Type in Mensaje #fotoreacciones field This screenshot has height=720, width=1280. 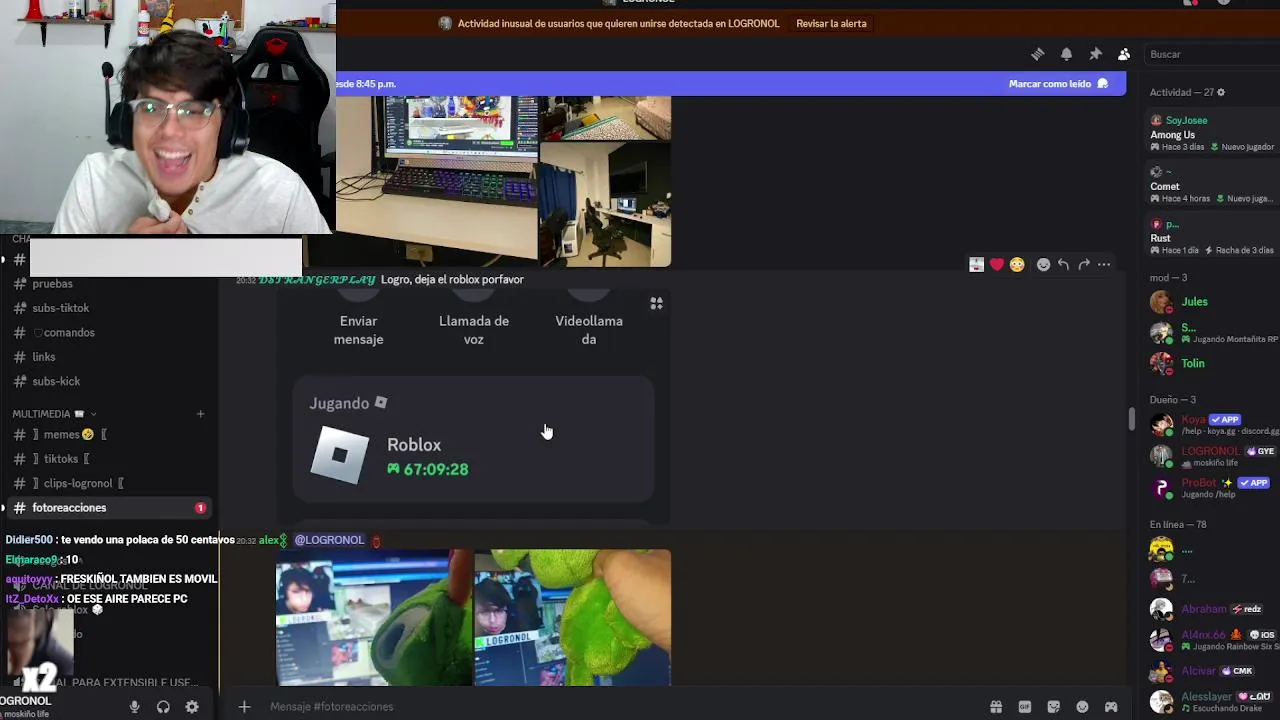point(620,707)
